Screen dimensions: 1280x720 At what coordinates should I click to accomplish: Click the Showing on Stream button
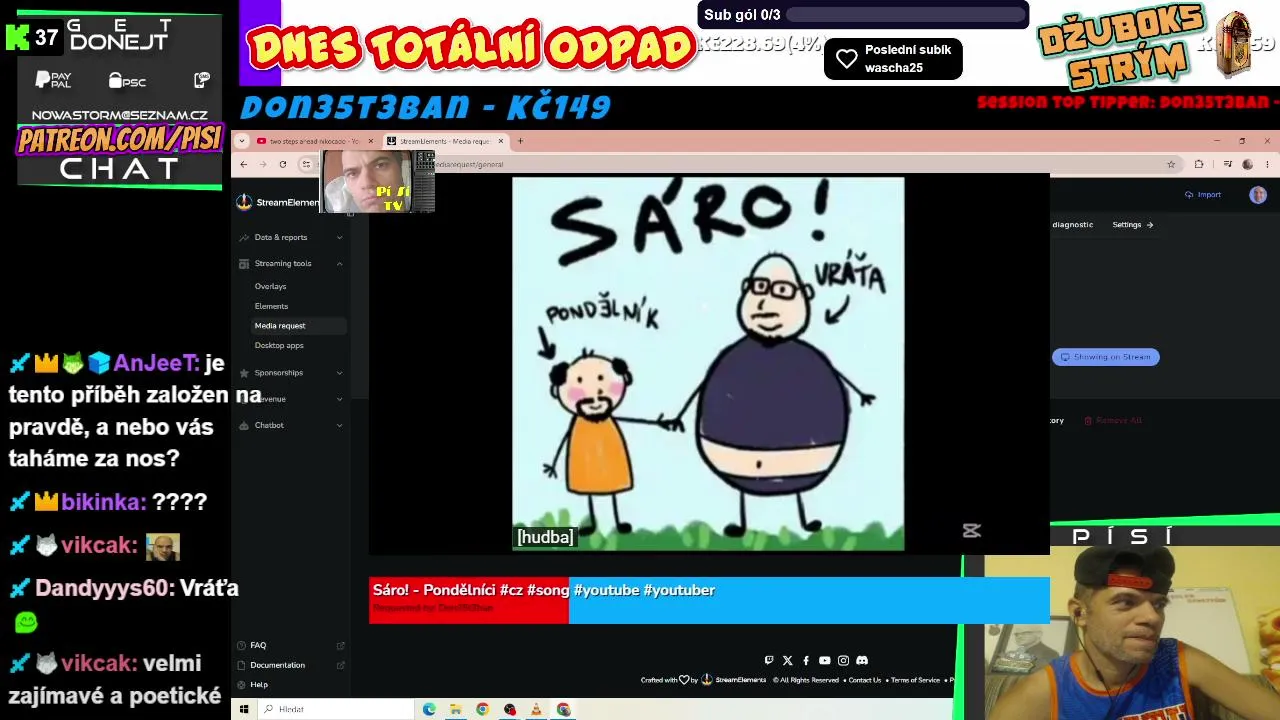pyautogui.click(x=1106, y=357)
